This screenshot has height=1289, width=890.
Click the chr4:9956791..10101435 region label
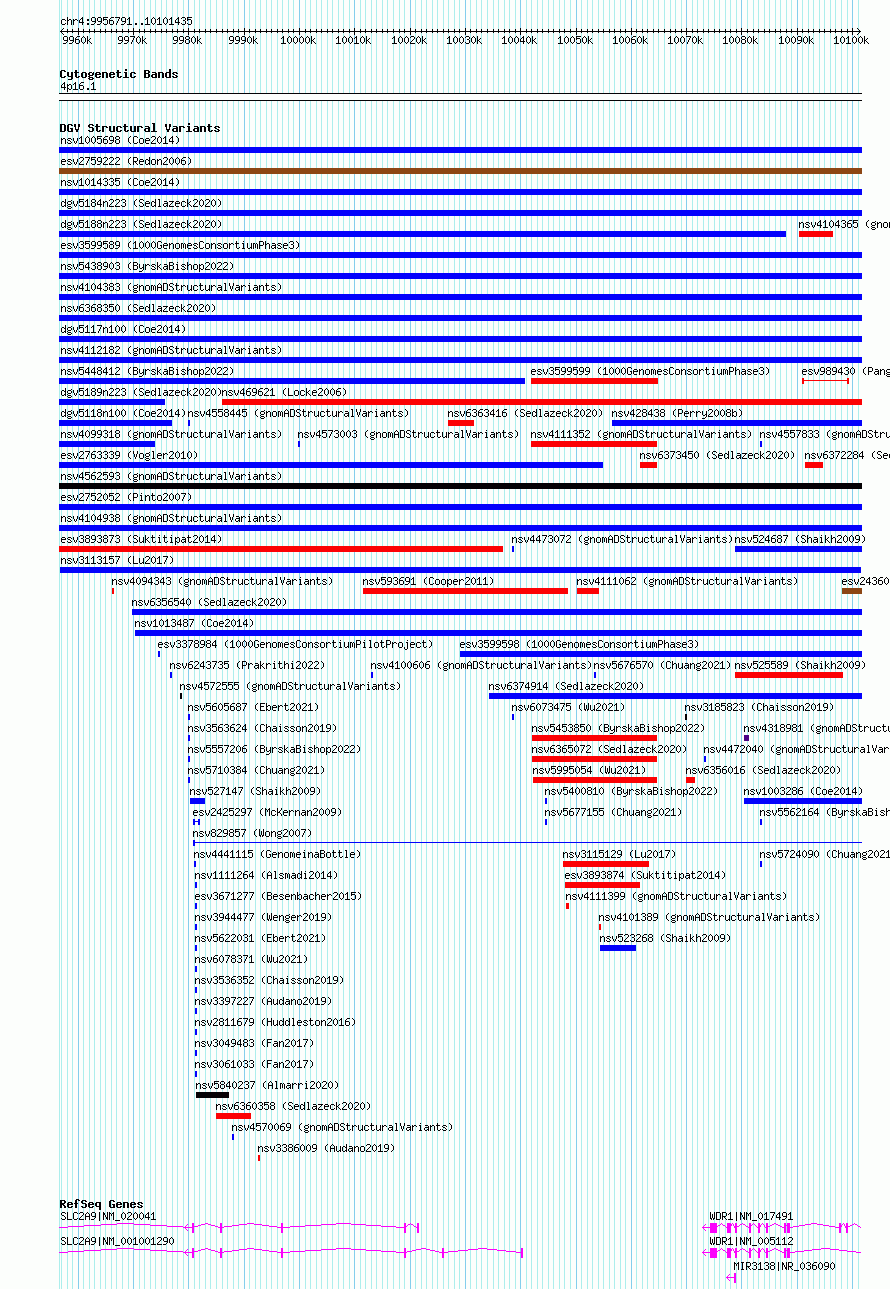click(126, 21)
